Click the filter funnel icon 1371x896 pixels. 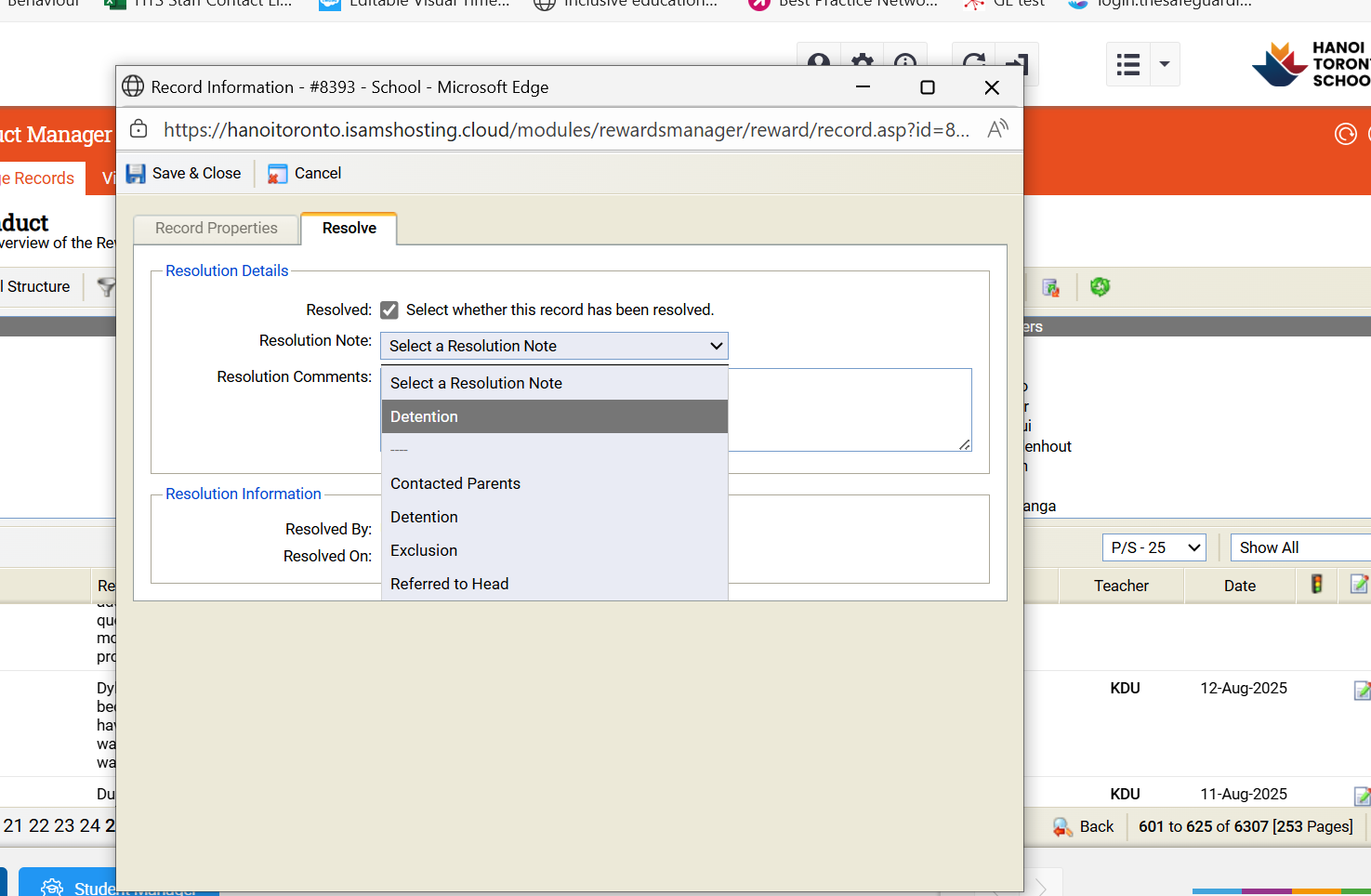107,287
